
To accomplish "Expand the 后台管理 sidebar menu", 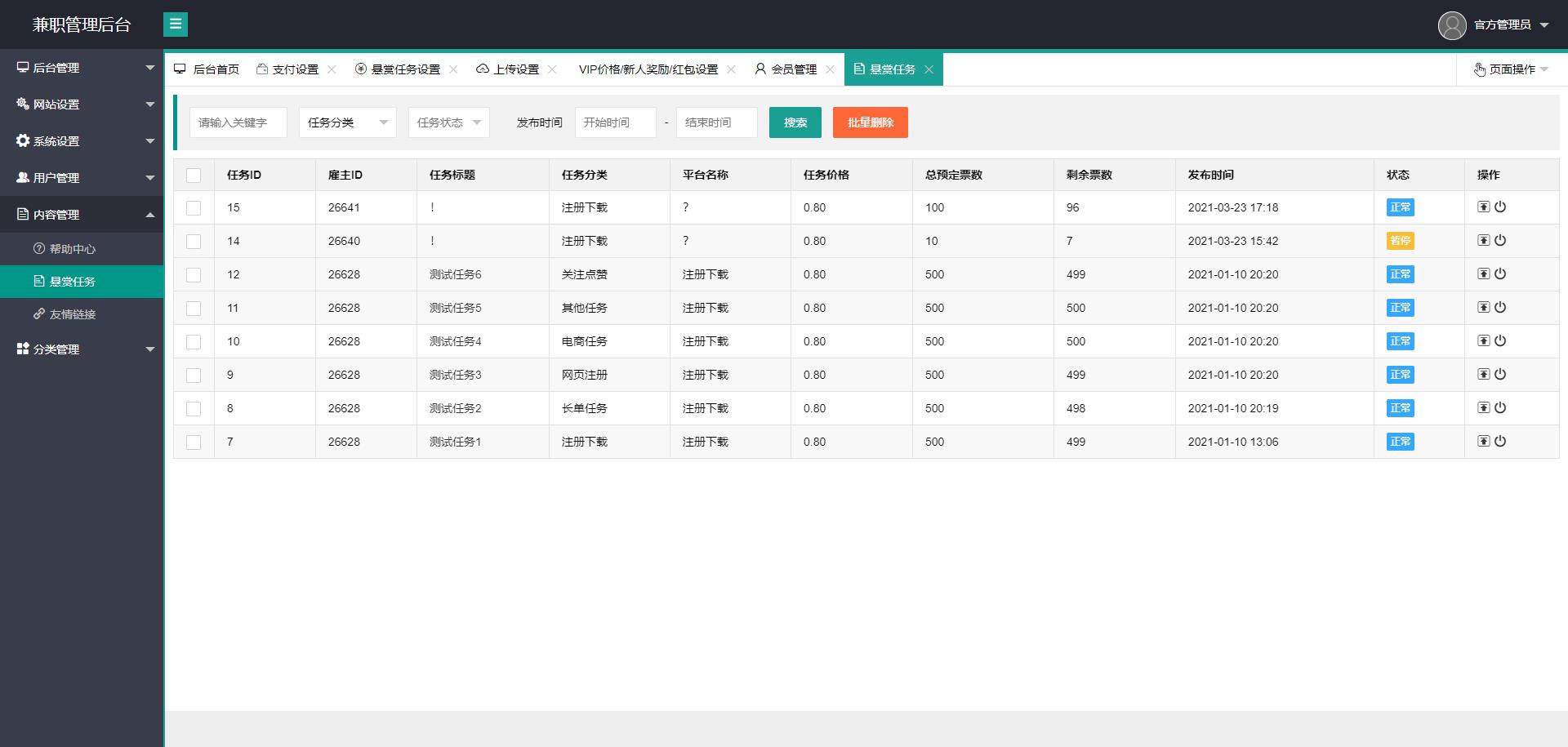I will [x=82, y=68].
